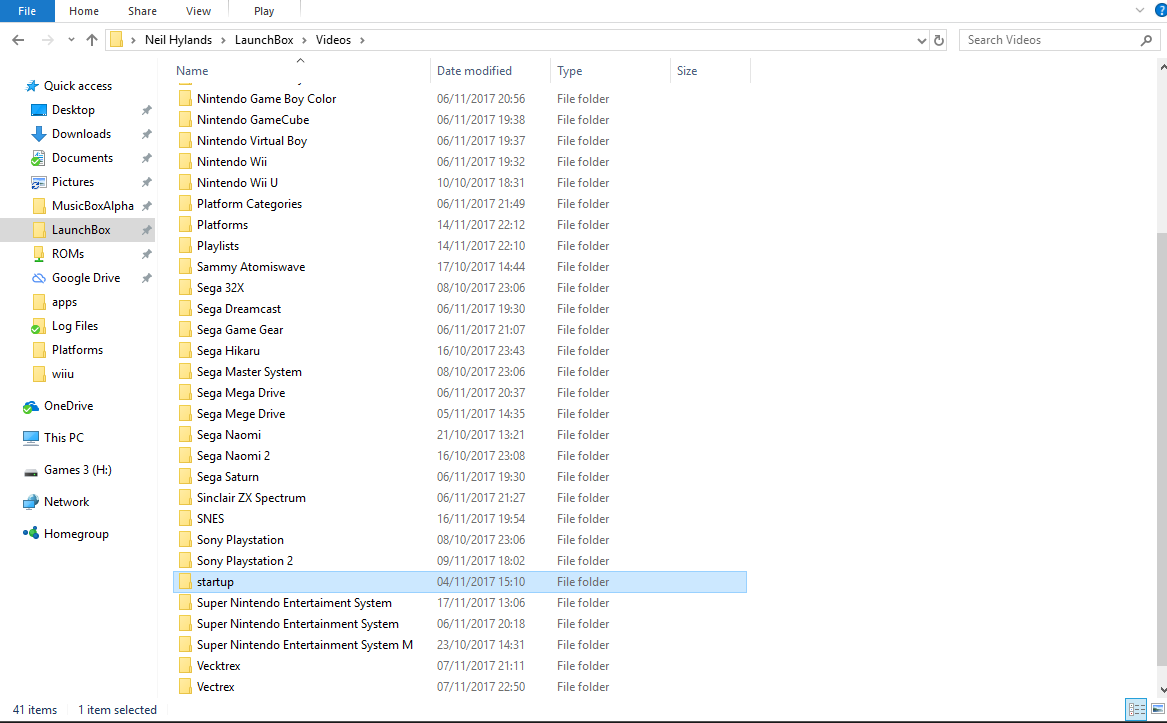1167x723 pixels.
Task: Click the Vecktrex folder icon
Action: click(185, 666)
